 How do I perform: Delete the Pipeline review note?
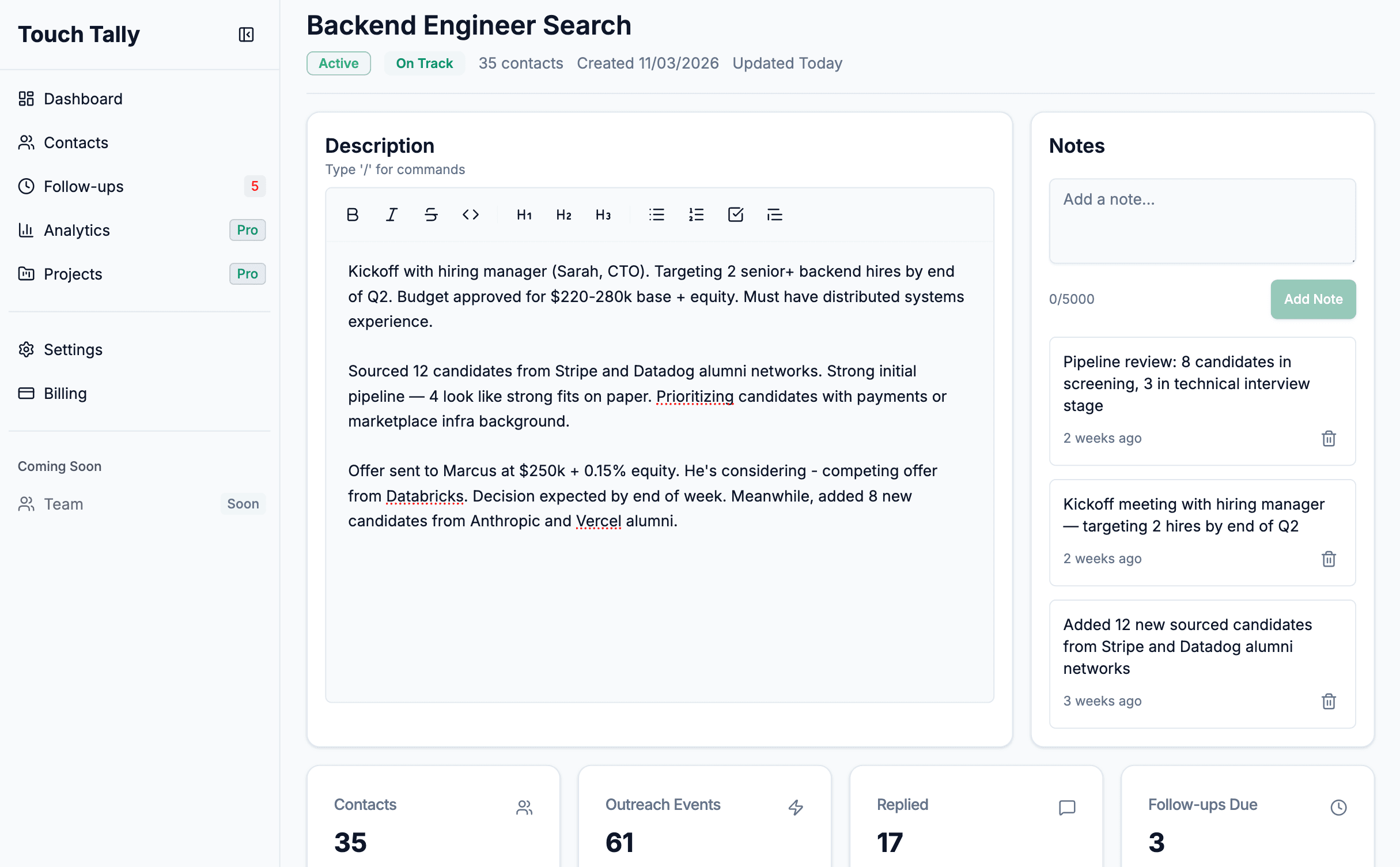coord(1329,439)
